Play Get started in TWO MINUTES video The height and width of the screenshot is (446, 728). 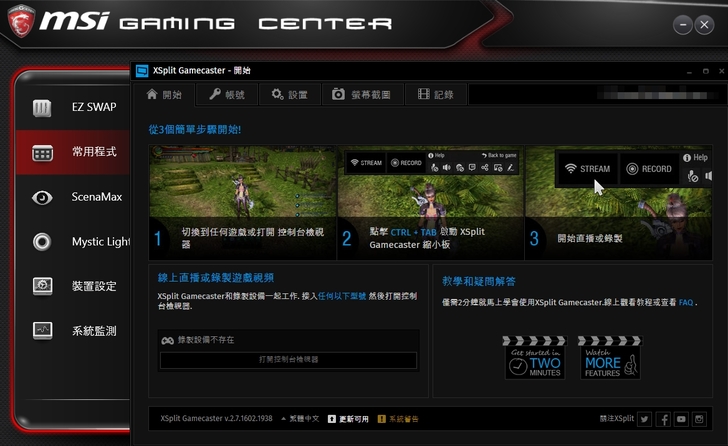pos(534,358)
